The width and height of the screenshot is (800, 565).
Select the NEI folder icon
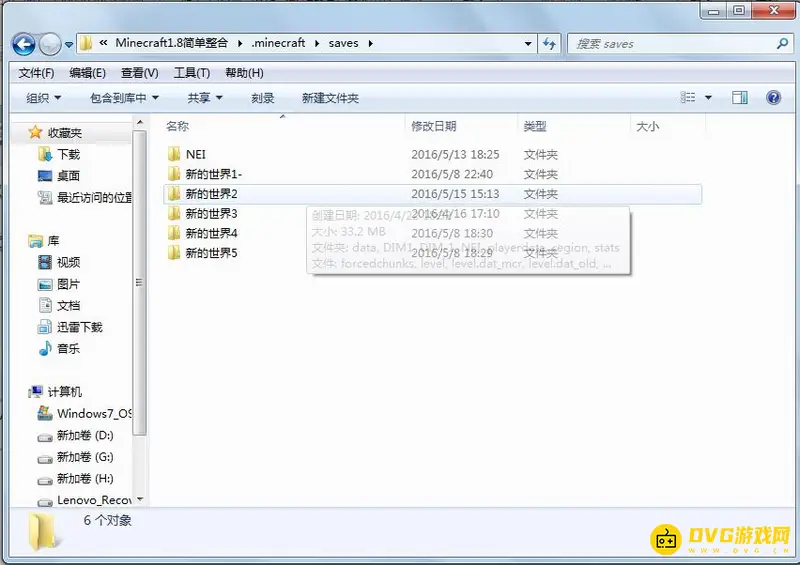pyautogui.click(x=173, y=154)
